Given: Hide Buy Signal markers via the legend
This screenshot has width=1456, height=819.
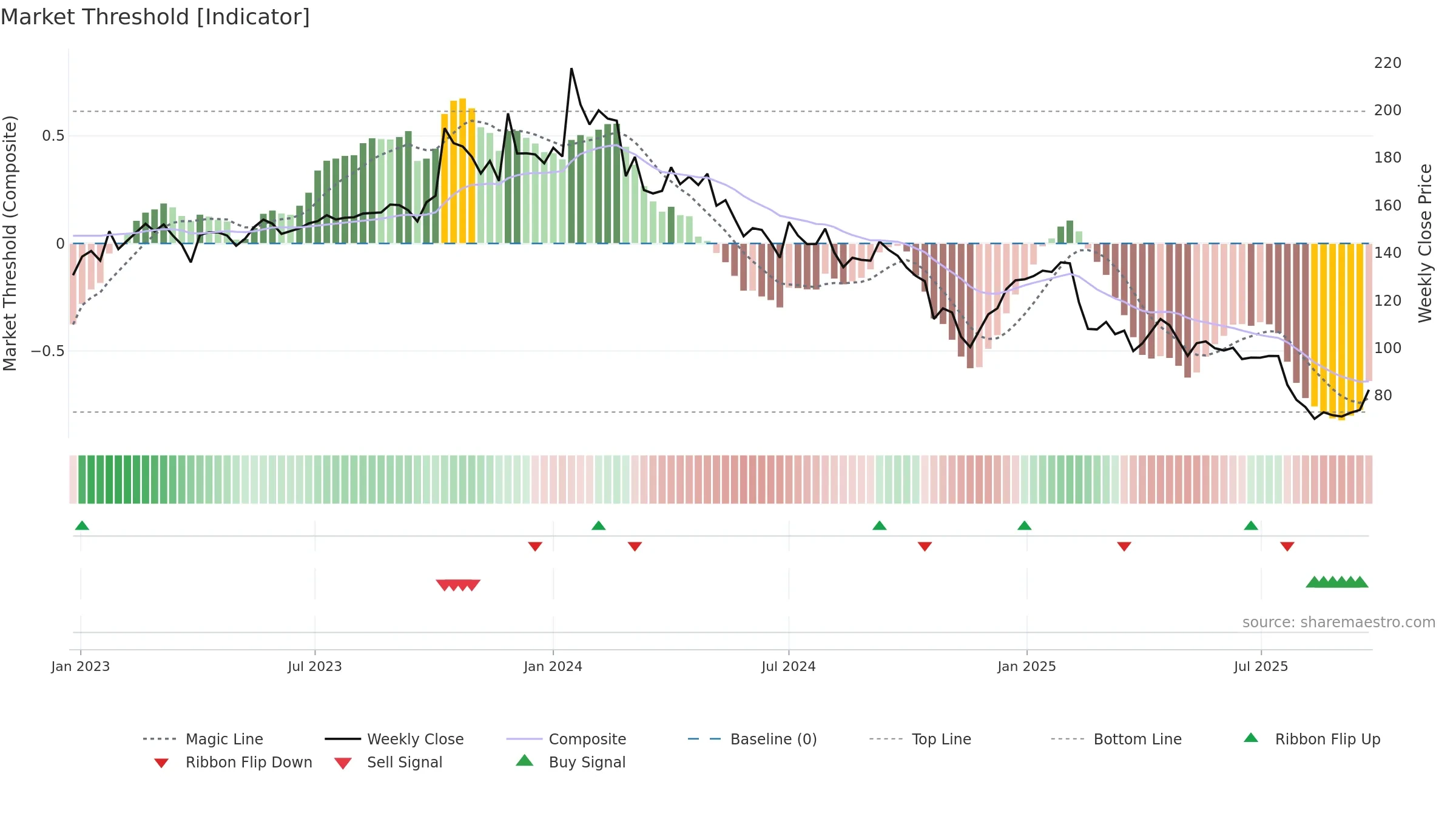Looking at the screenshot, I should click(570, 762).
